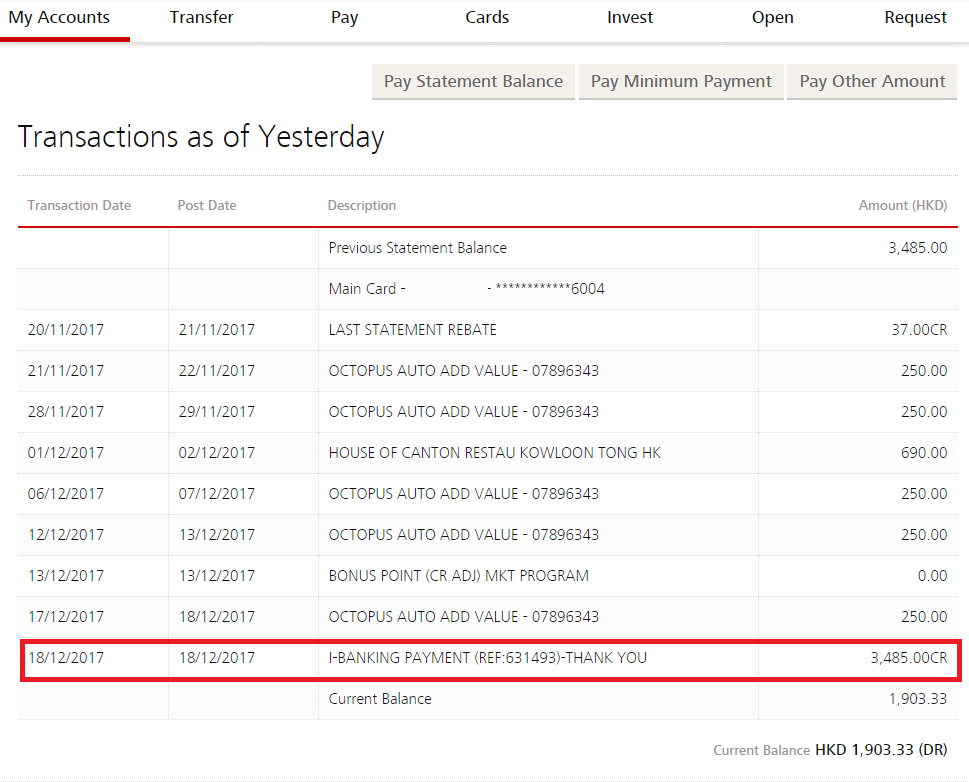Open the My Accounts tab
This screenshot has width=969, height=782.
[x=59, y=18]
